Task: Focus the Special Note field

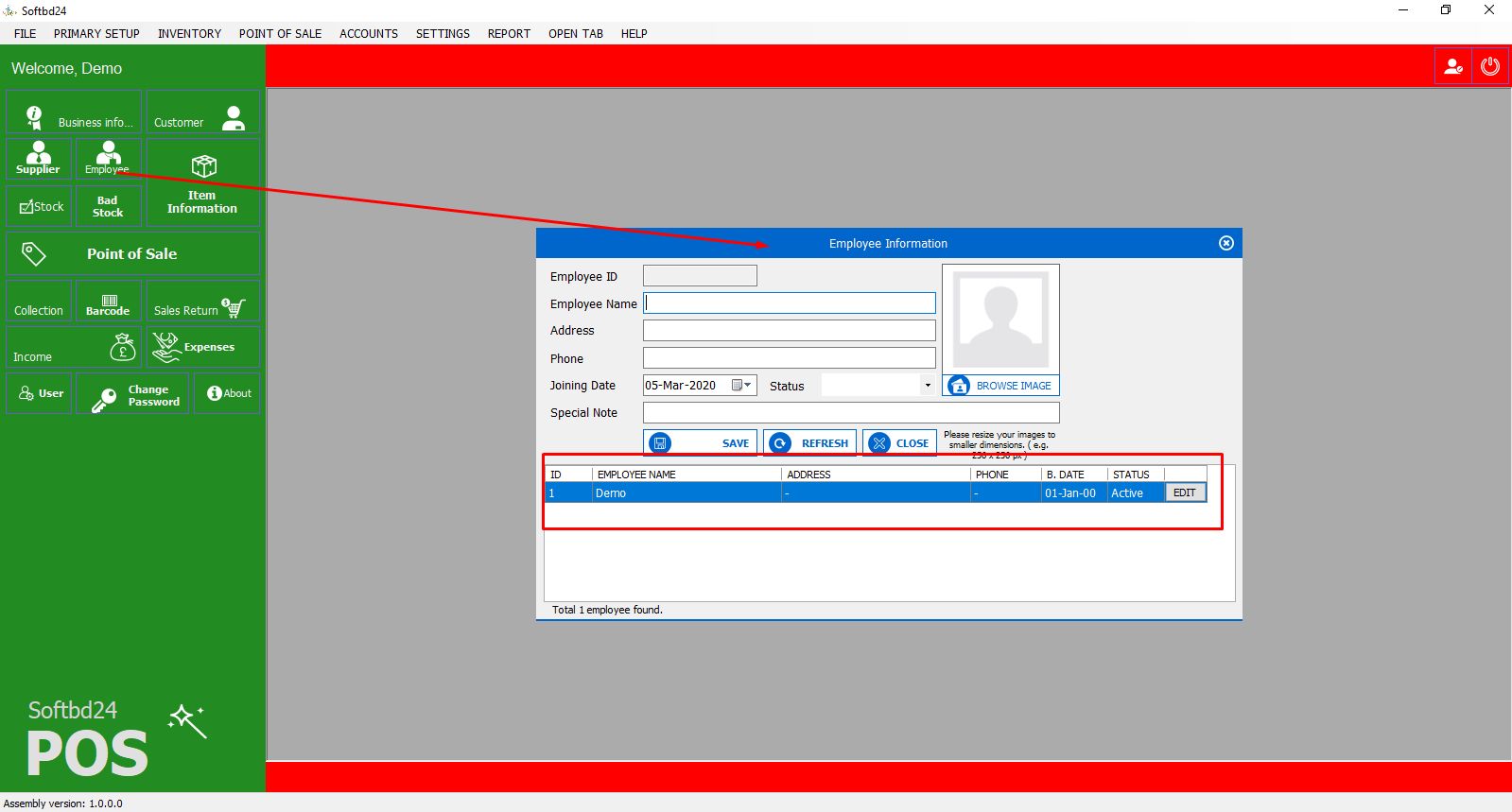Action: pos(851,412)
